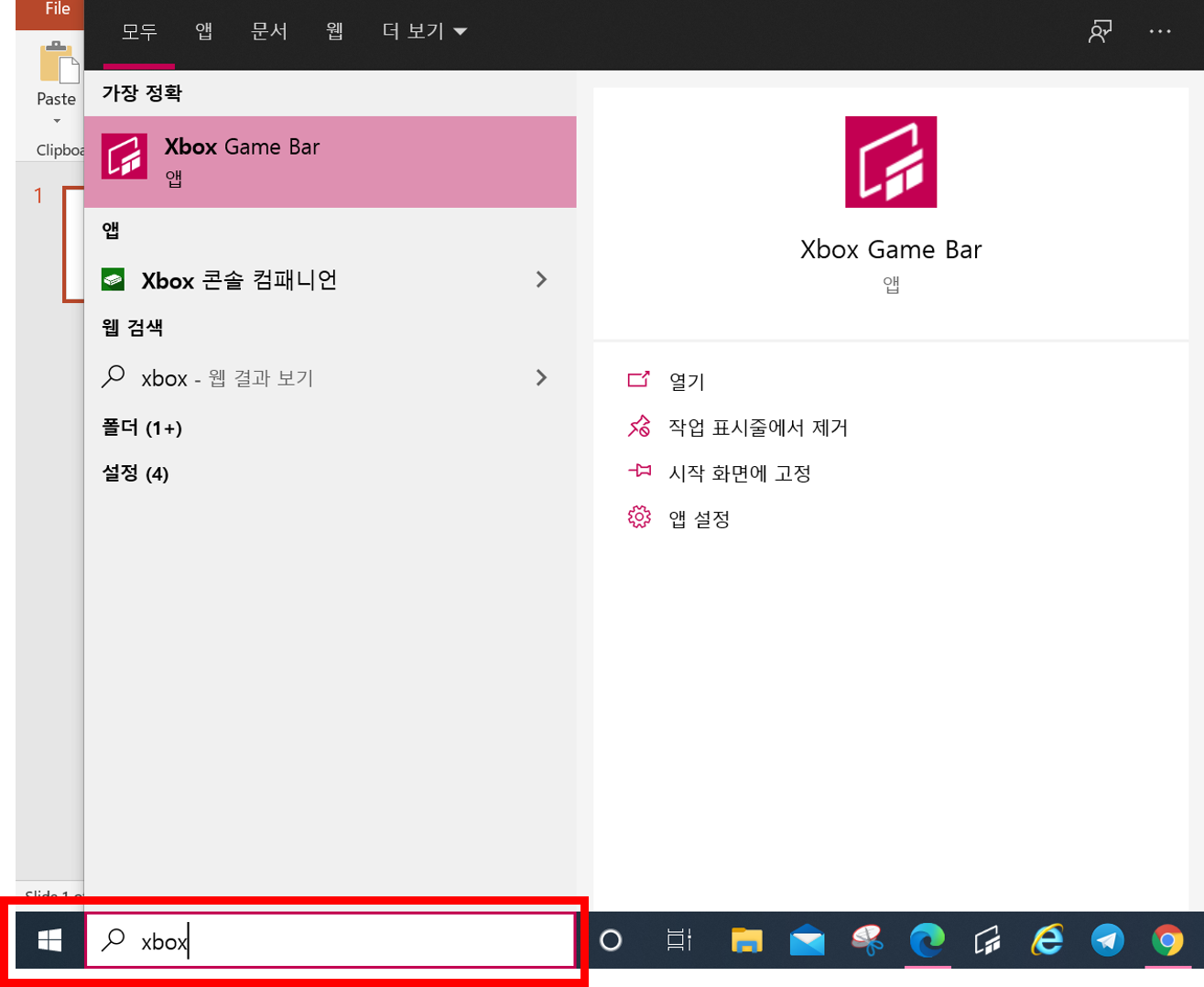Open Google Chrome from the taskbar
1204x987 pixels.
click(1167, 940)
